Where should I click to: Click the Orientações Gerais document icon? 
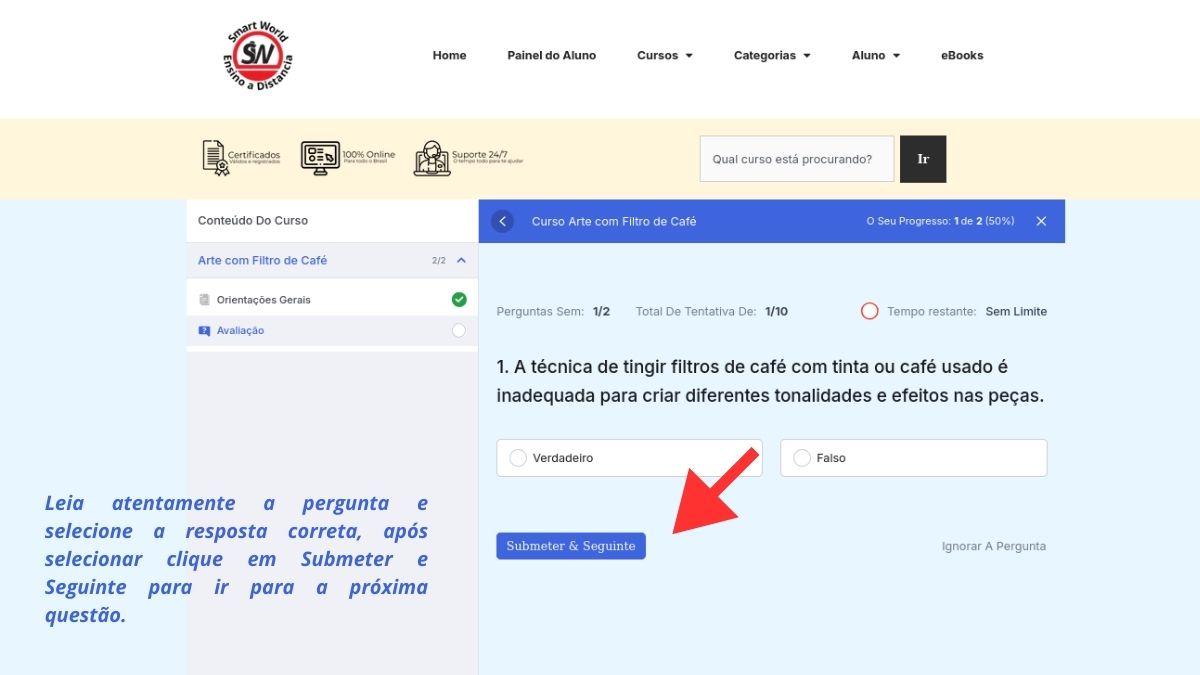(205, 300)
